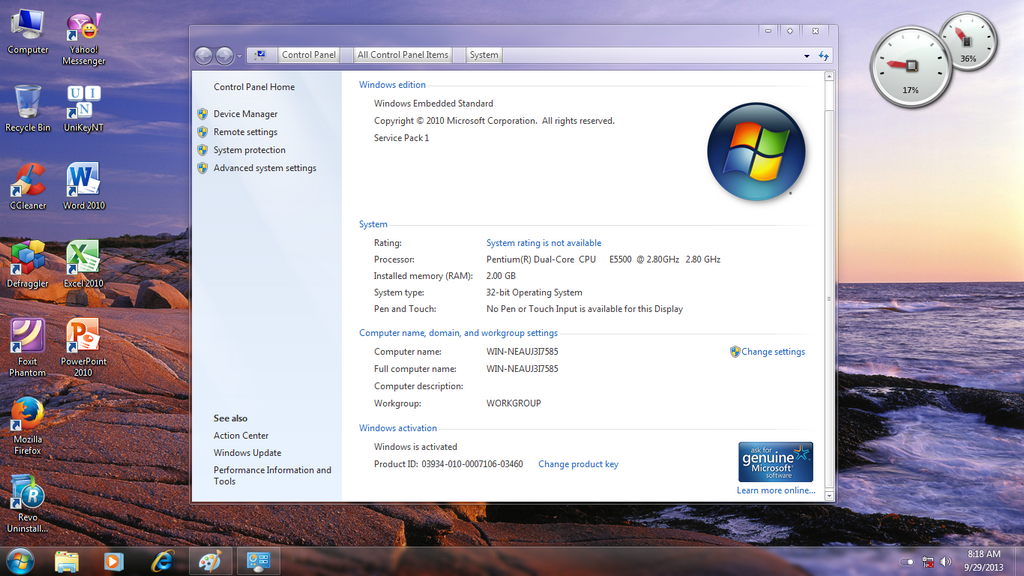Click the tray toggle switch icon
1024x576 pixels.
click(907, 562)
